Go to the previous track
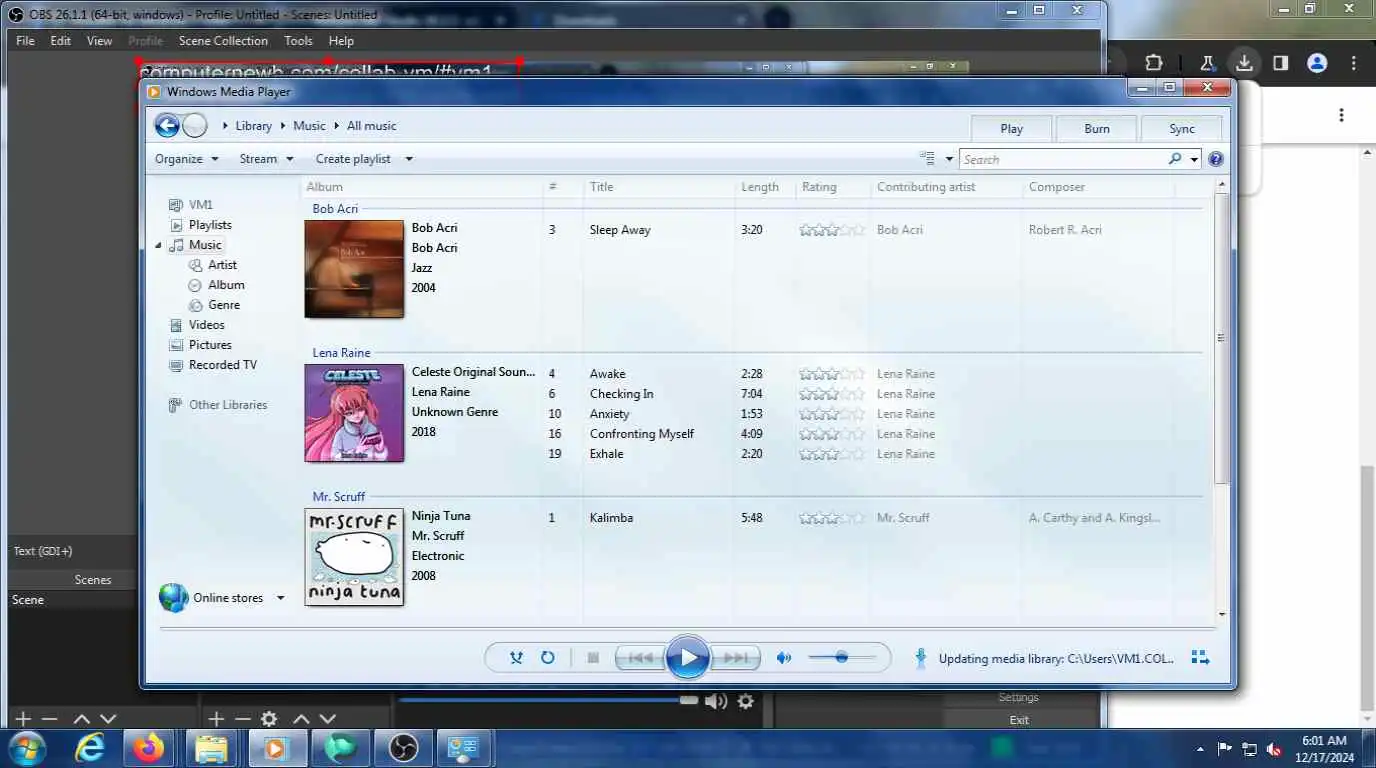 pos(640,658)
